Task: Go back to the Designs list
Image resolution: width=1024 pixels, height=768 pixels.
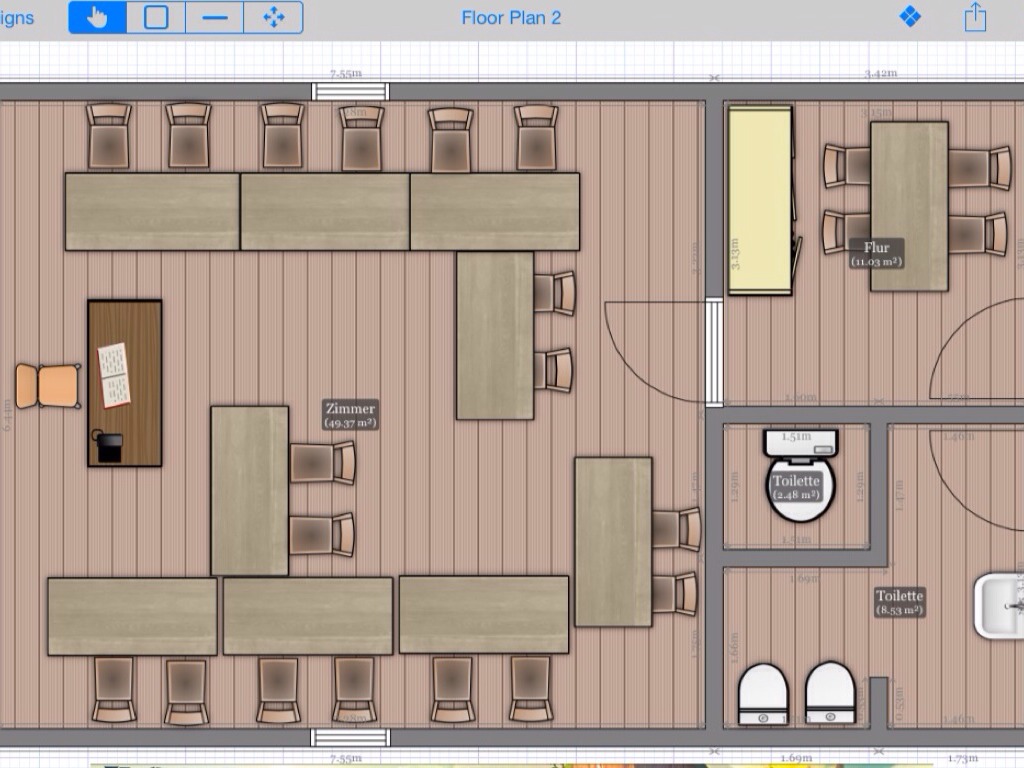Action: coord(17,18)
